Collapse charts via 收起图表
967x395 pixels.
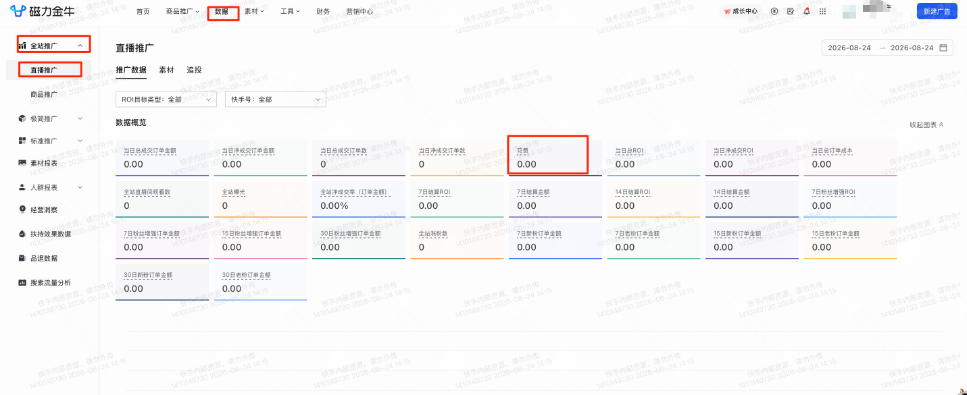tap(926, 125)
